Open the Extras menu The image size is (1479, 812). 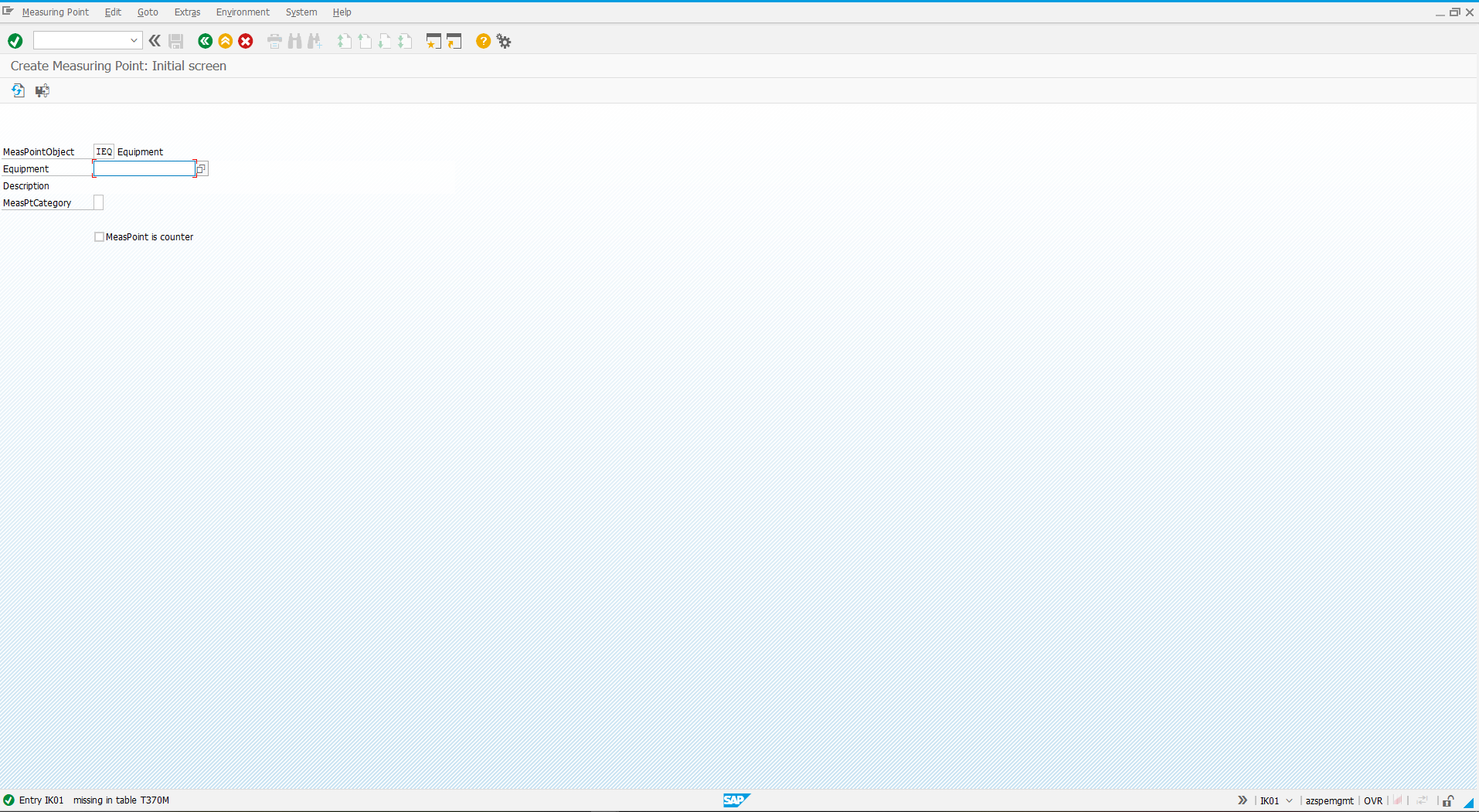187,12
